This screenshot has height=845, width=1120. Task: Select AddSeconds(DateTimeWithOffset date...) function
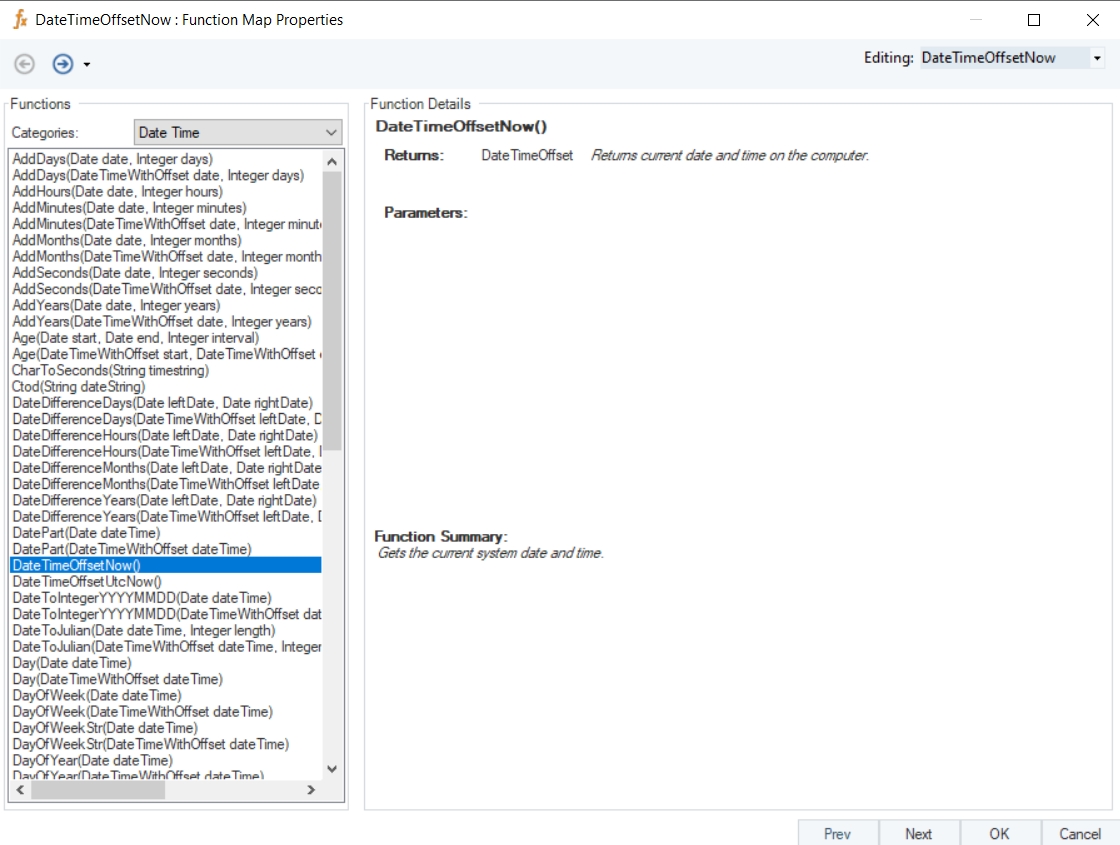click(x=166, y=289)
